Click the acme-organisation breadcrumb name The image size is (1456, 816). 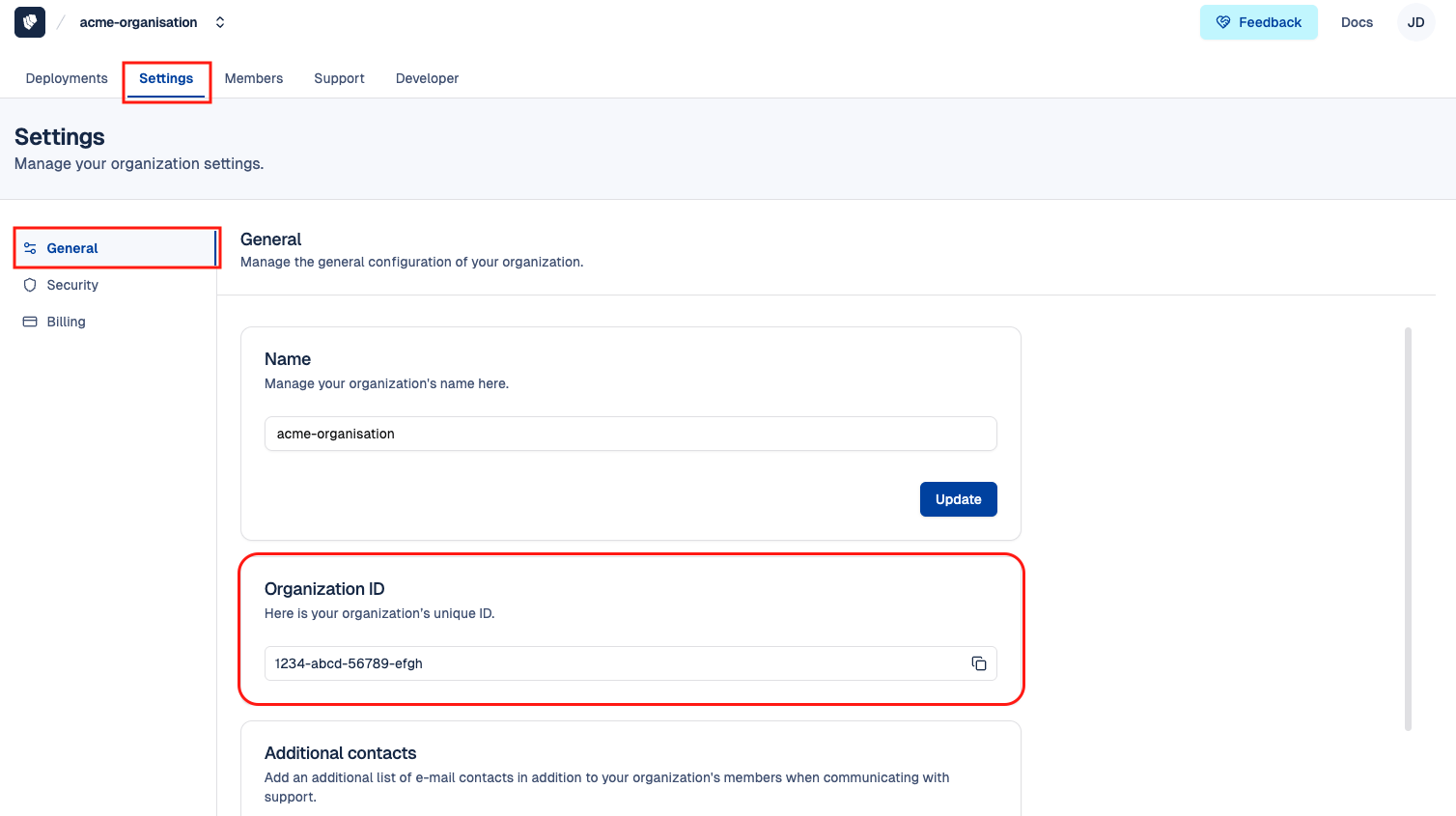coord(138,22)
